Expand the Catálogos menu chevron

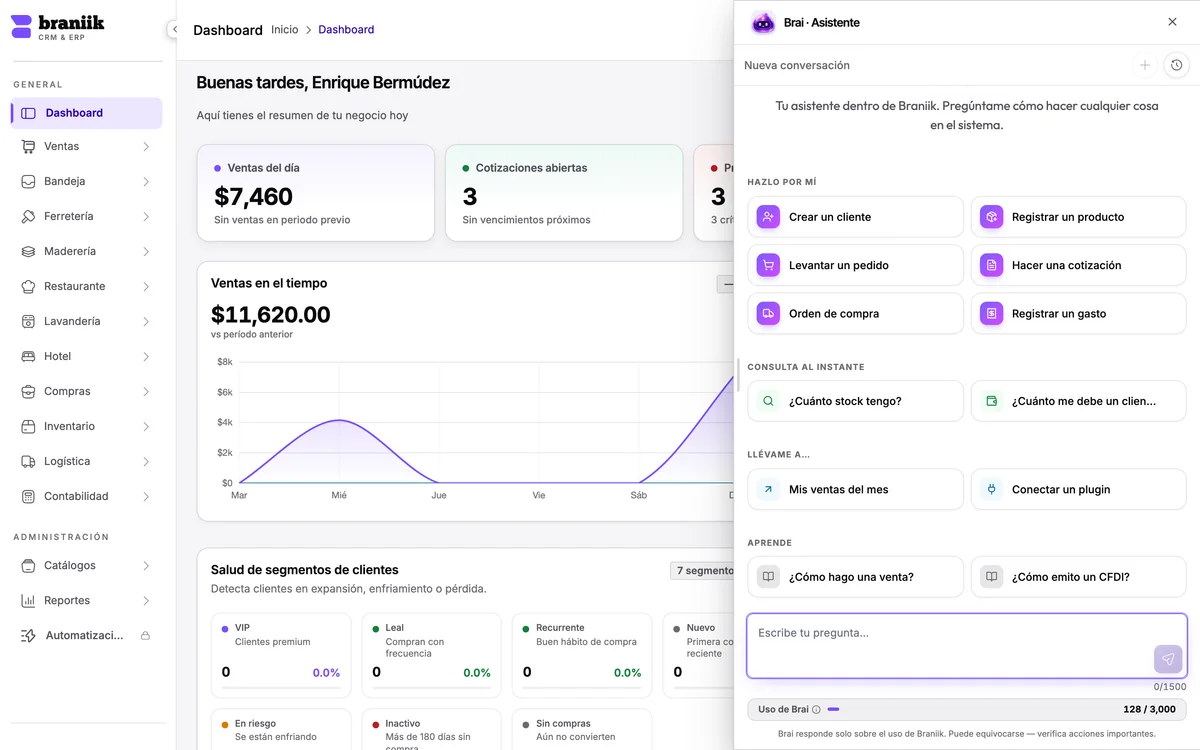tap(146, 565)
